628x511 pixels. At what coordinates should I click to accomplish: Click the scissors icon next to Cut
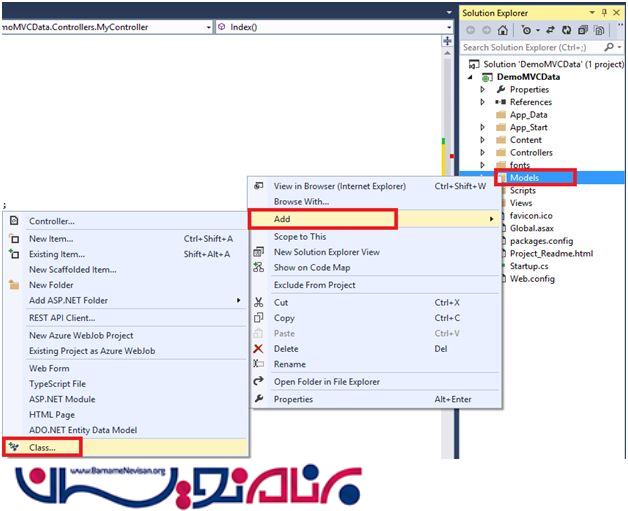(x=259, y=302)
